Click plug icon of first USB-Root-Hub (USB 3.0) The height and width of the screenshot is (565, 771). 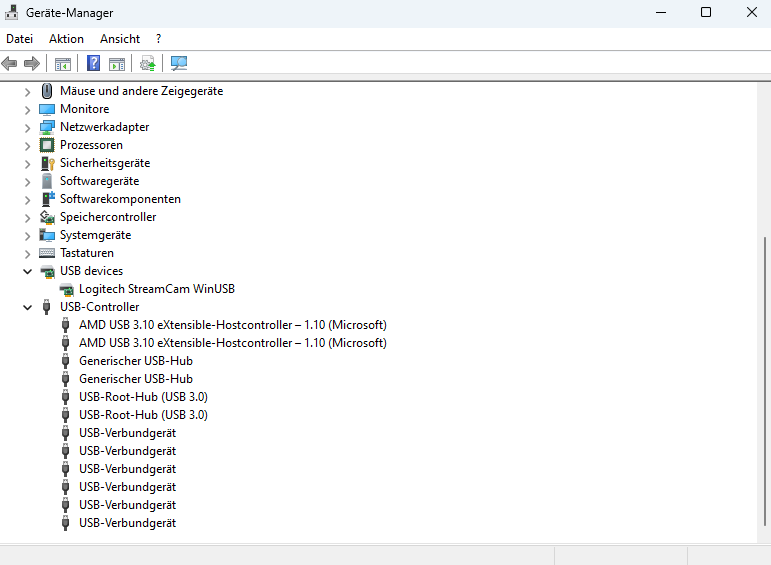coord(65,397)
